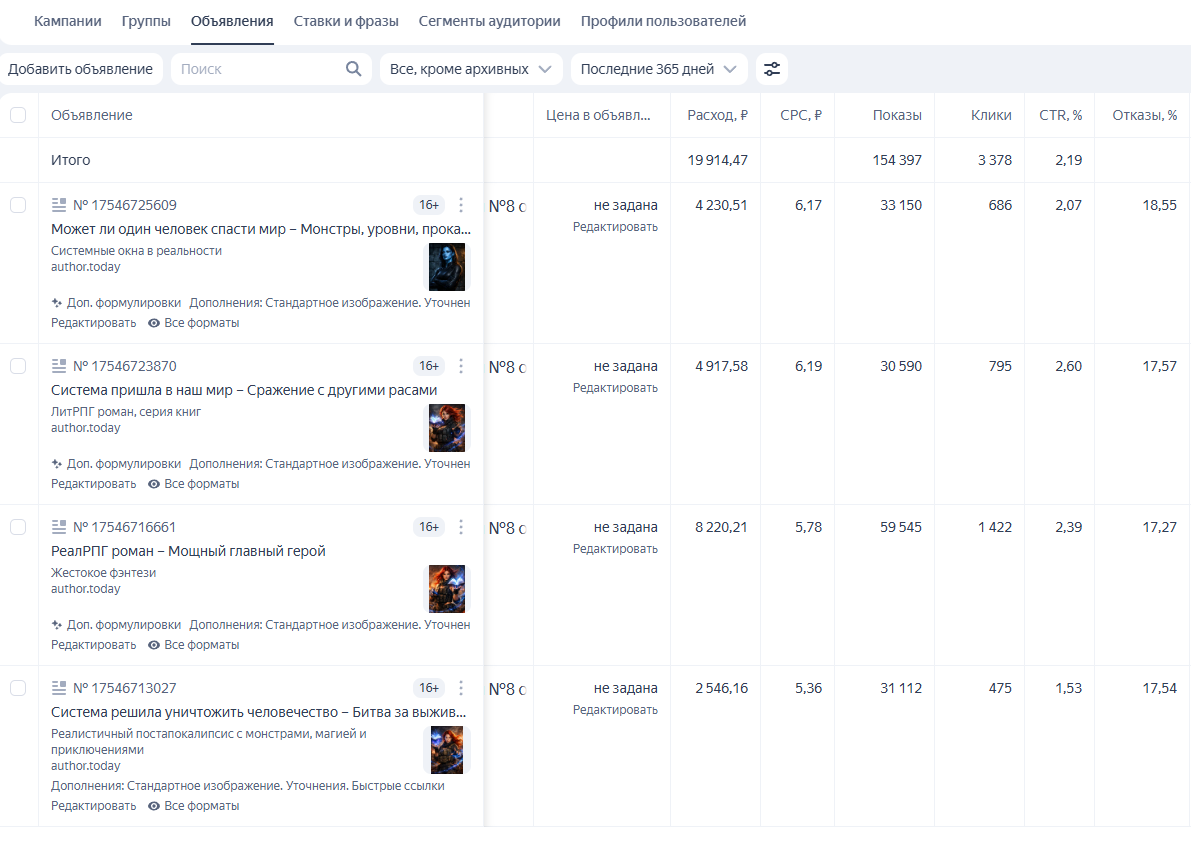This screenshot has width=1191, height=852.
Task: Select checkbox for ad 17546725609
Action: pos(18,205)
